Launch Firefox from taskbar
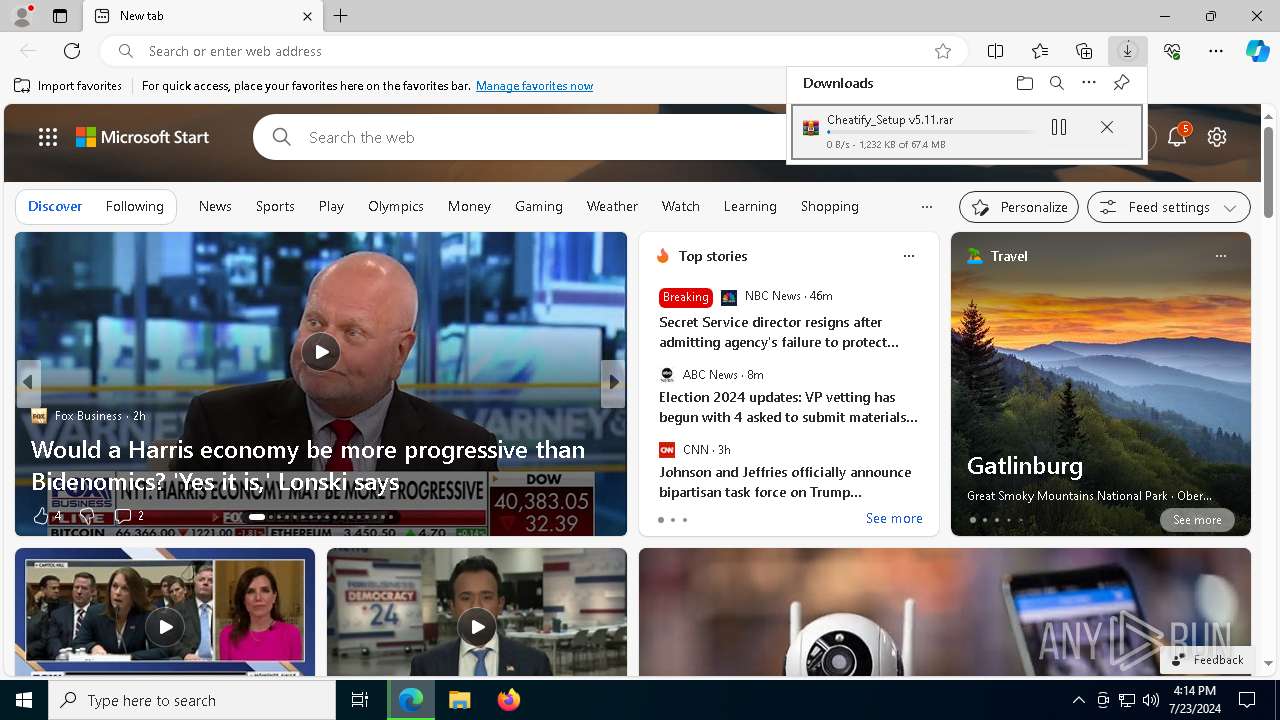The width and height of the screenshot is (1280, 720). (x=509, y=700)
